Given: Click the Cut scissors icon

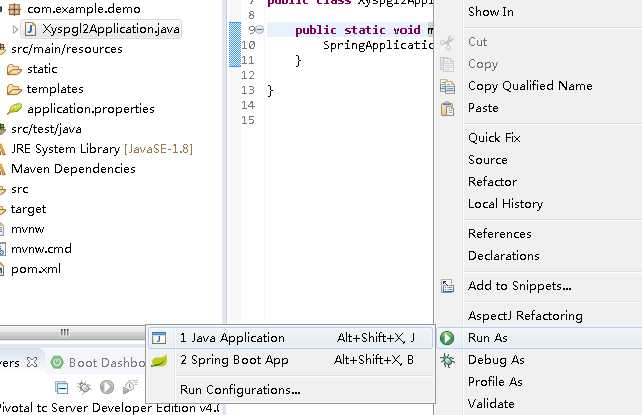Looking at the screenshot, I should point(447,42).
